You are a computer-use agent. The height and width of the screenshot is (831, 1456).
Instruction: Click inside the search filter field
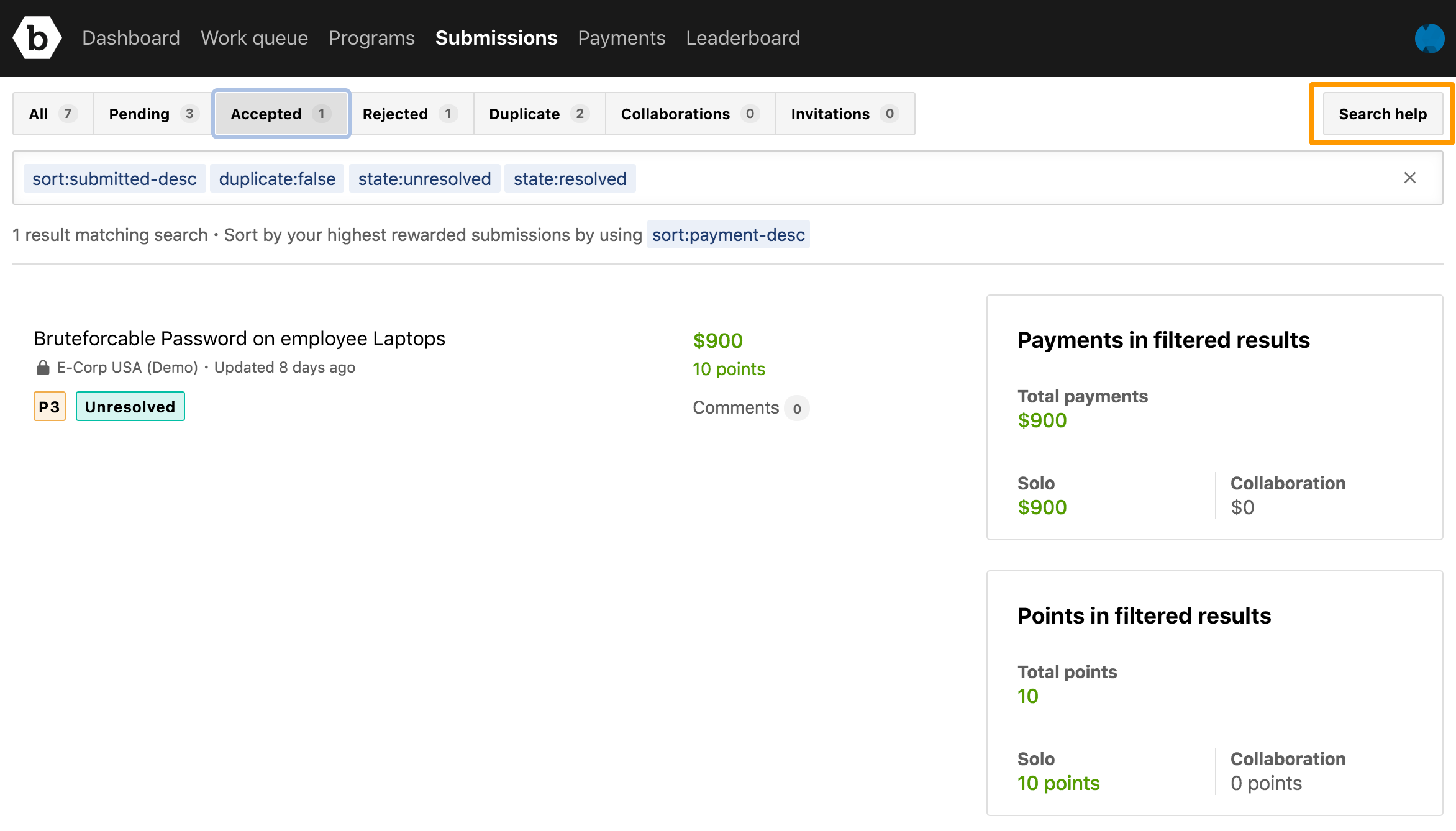tap(994, 178)
